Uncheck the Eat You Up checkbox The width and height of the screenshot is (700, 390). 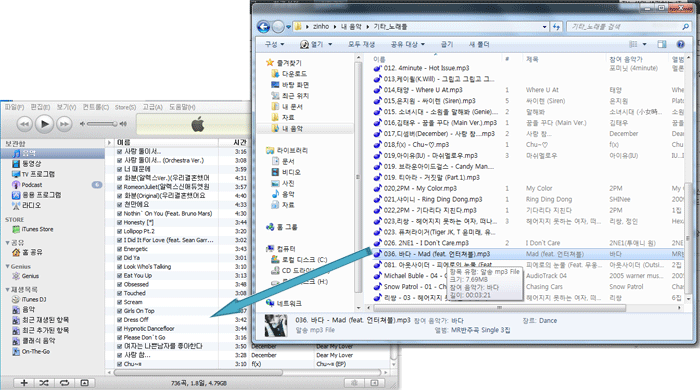pos(120,276)
